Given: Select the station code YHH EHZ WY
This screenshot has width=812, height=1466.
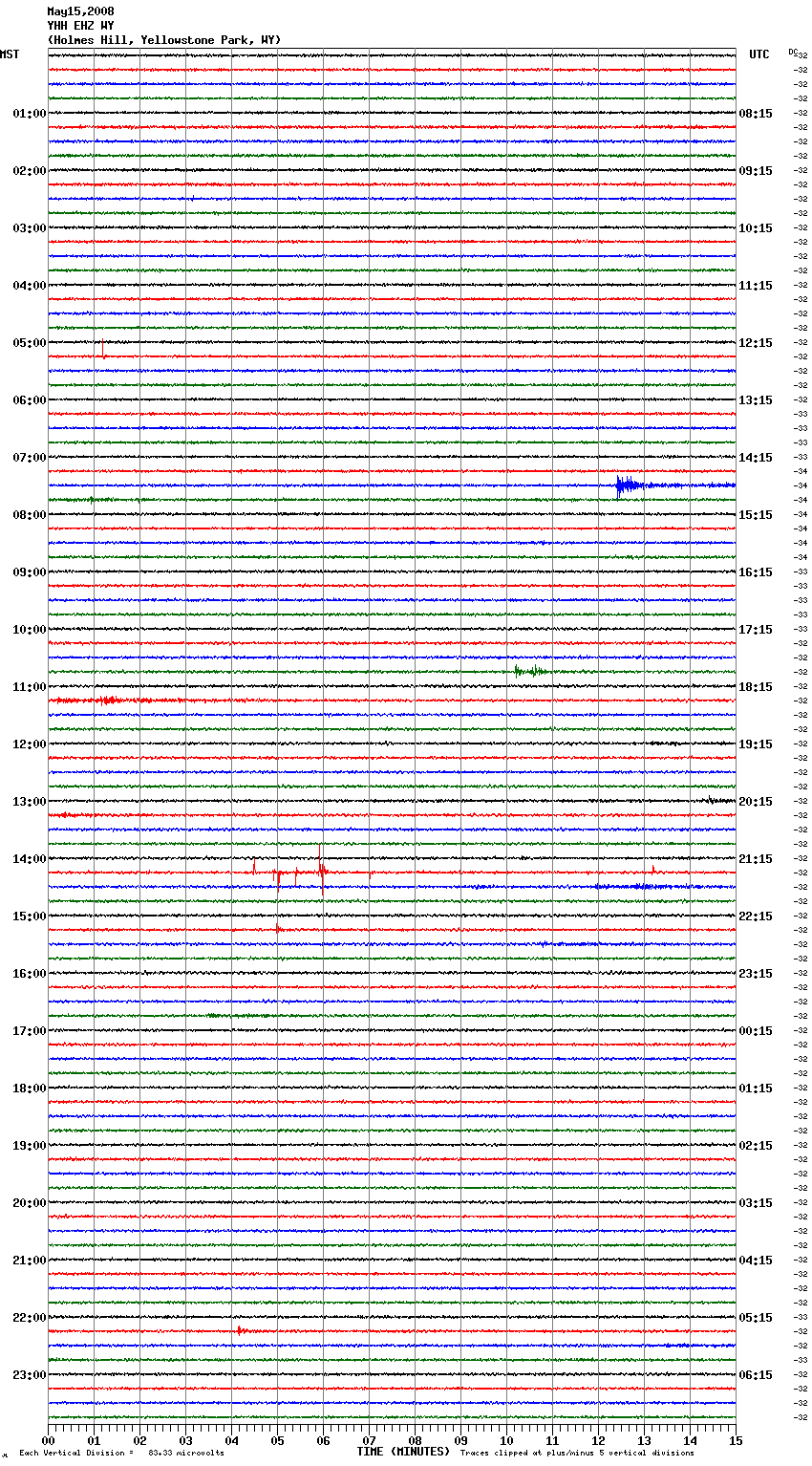Looking at the screenshot, I should [80, 26].
